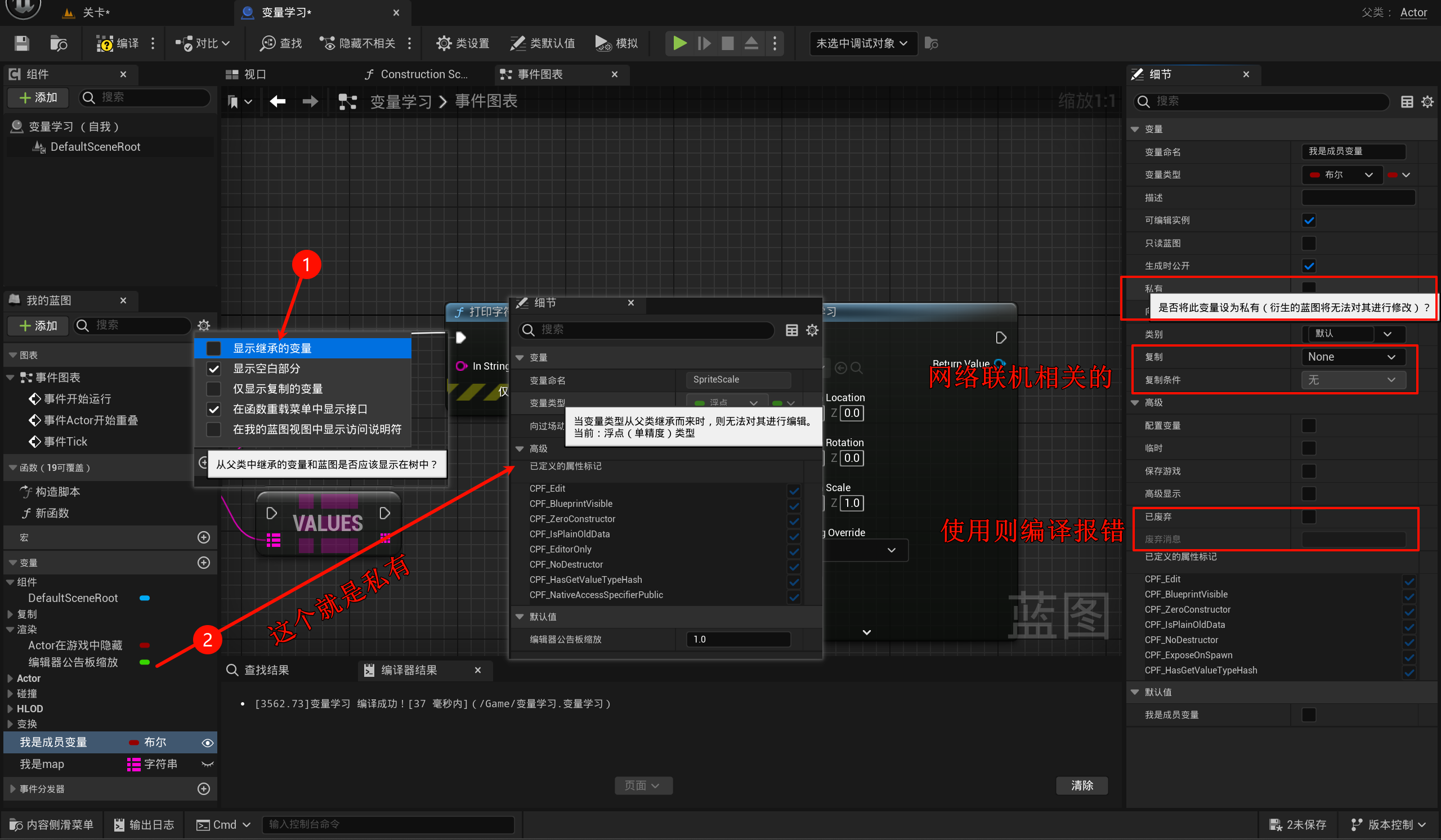Open My Blueprint settings gear icon
The height and width of the screenshot is (840, 1441).
click(204, 325)
